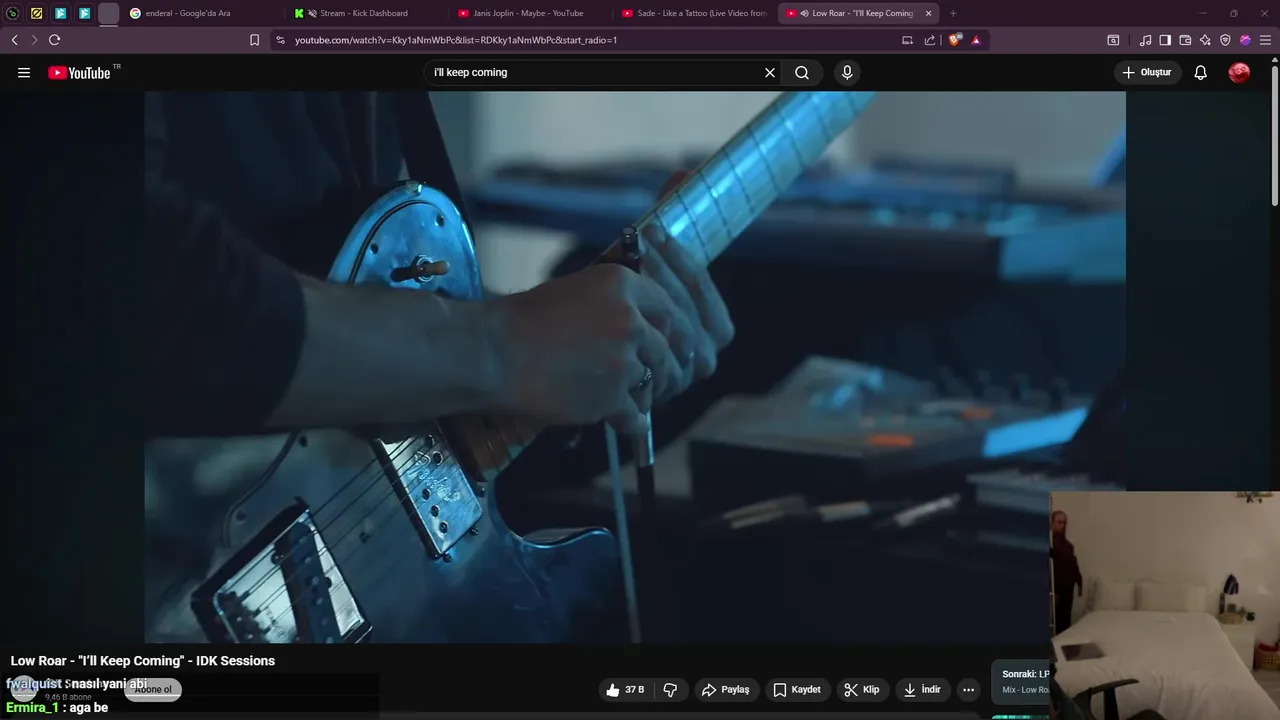Click the youtube.com address bar URL

(x=456, y=40)
